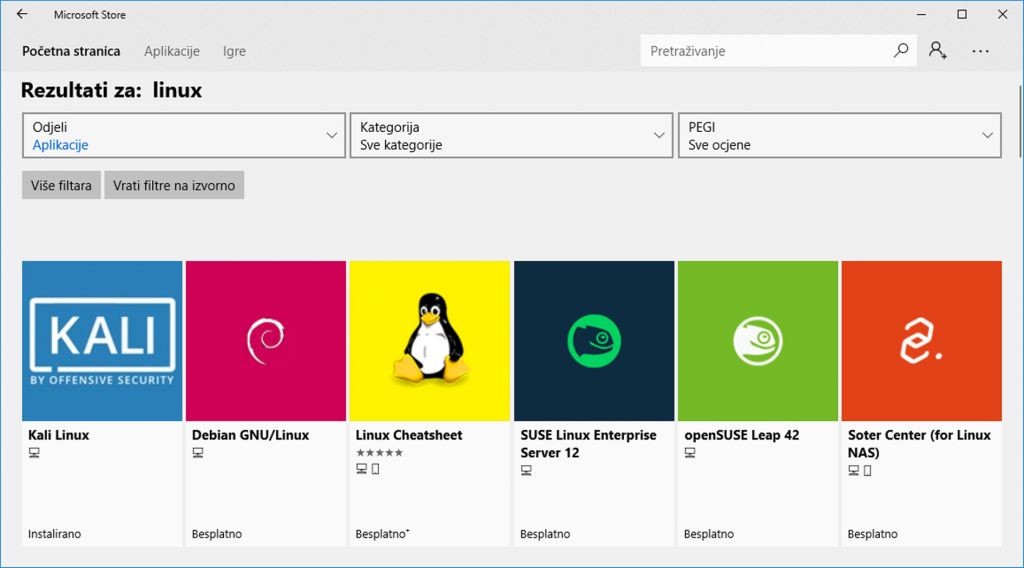This screenshot has width=1024, height=568.
Task: Click the mobile device icon under Linux Cheatsheet
Action: [x=376, y=469]
